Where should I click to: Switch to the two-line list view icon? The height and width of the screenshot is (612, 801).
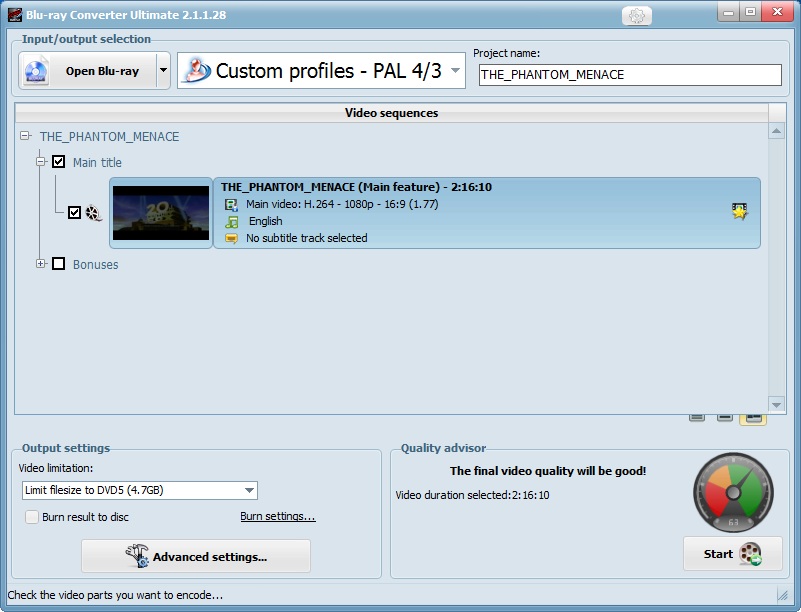click(x=724, y=418)
